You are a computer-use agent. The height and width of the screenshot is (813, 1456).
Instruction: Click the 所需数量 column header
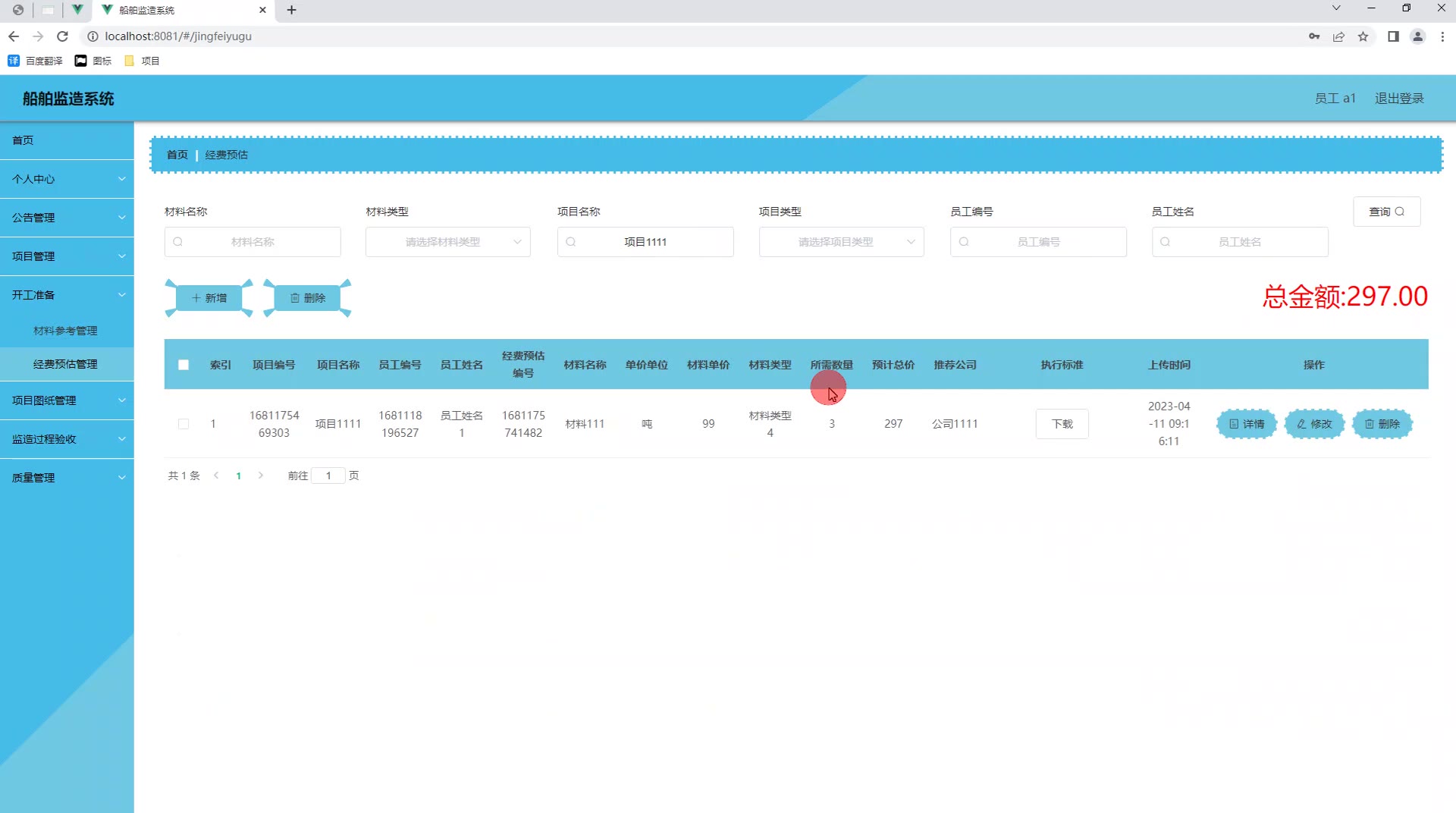click(x=832, y=365)
